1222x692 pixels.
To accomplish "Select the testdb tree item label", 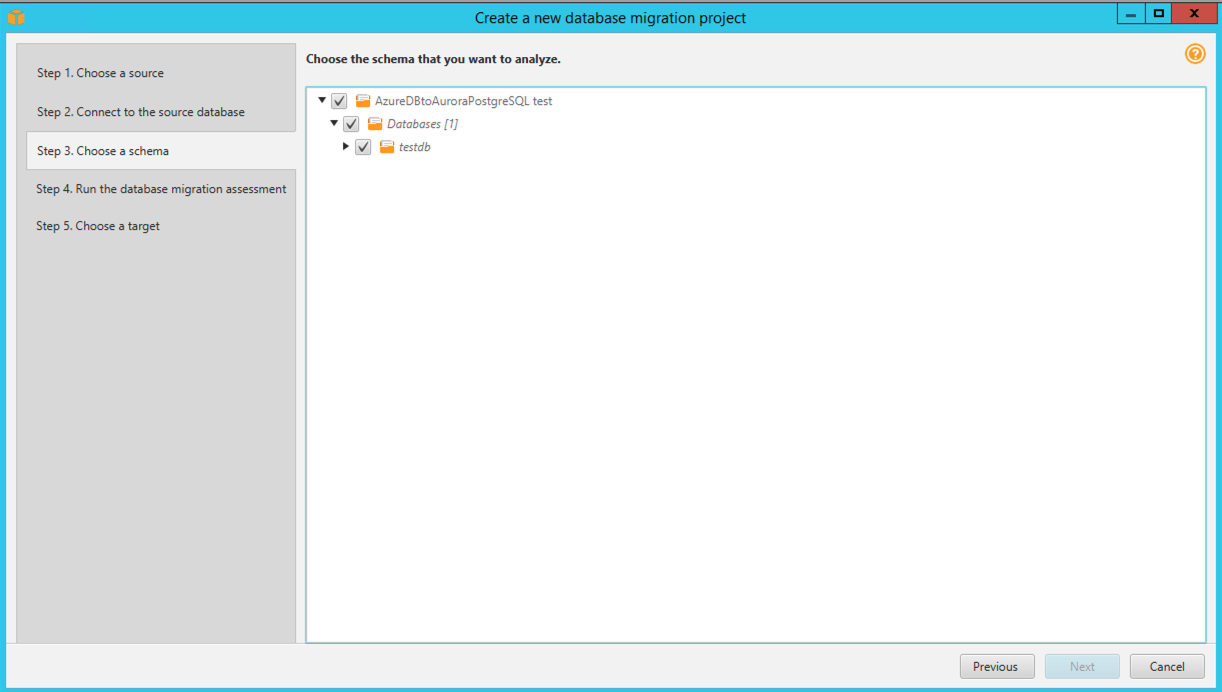I will click(414, 146).
